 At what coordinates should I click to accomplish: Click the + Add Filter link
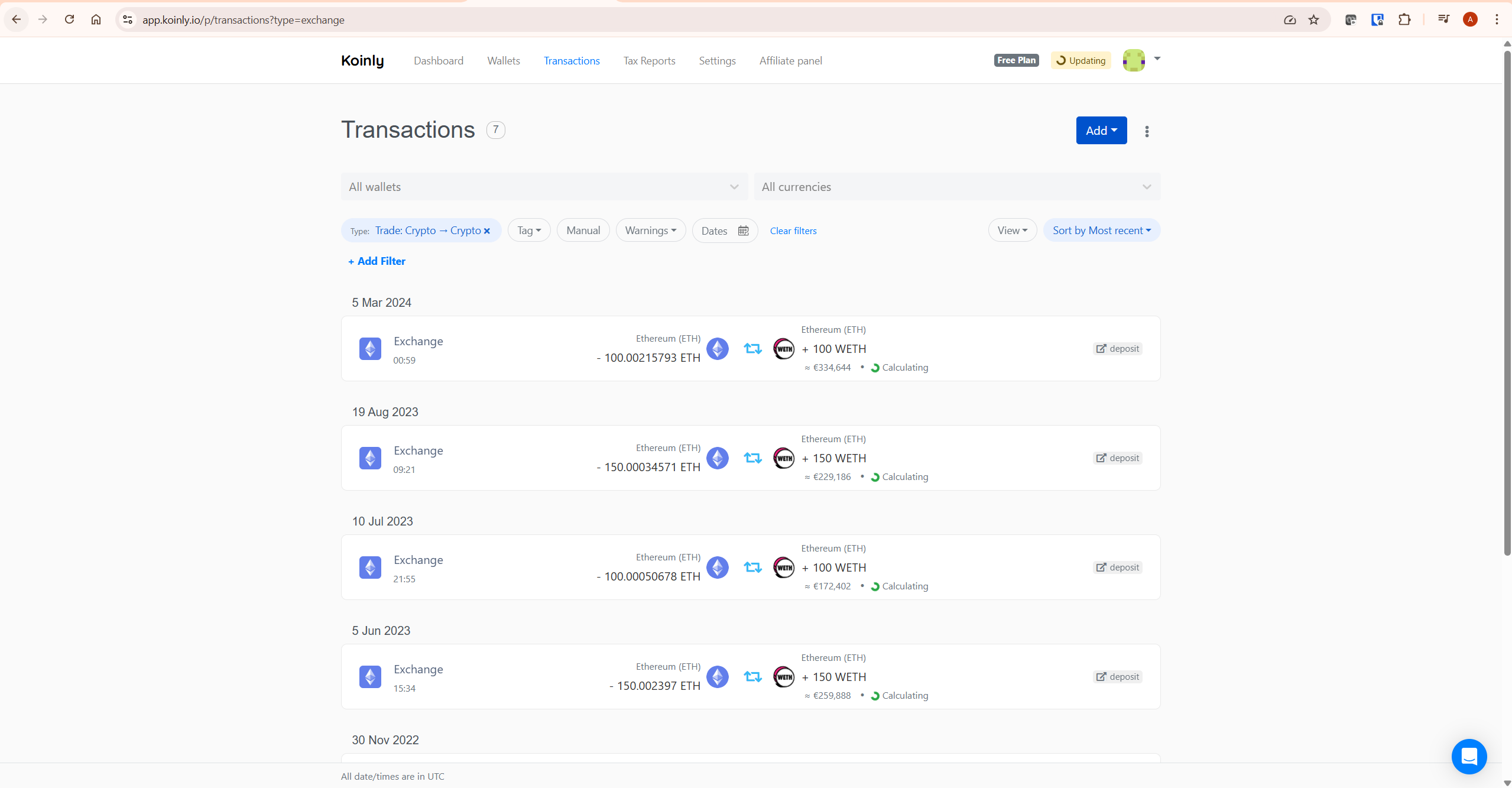click(377, 261)
